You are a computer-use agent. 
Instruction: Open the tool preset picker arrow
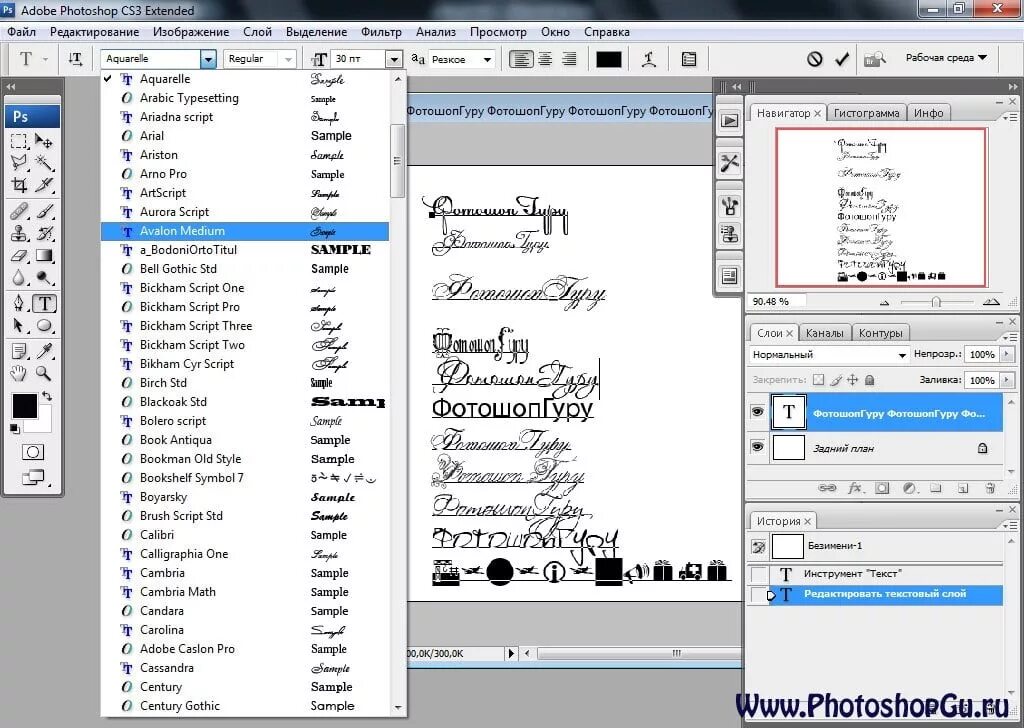pos(45,59)
